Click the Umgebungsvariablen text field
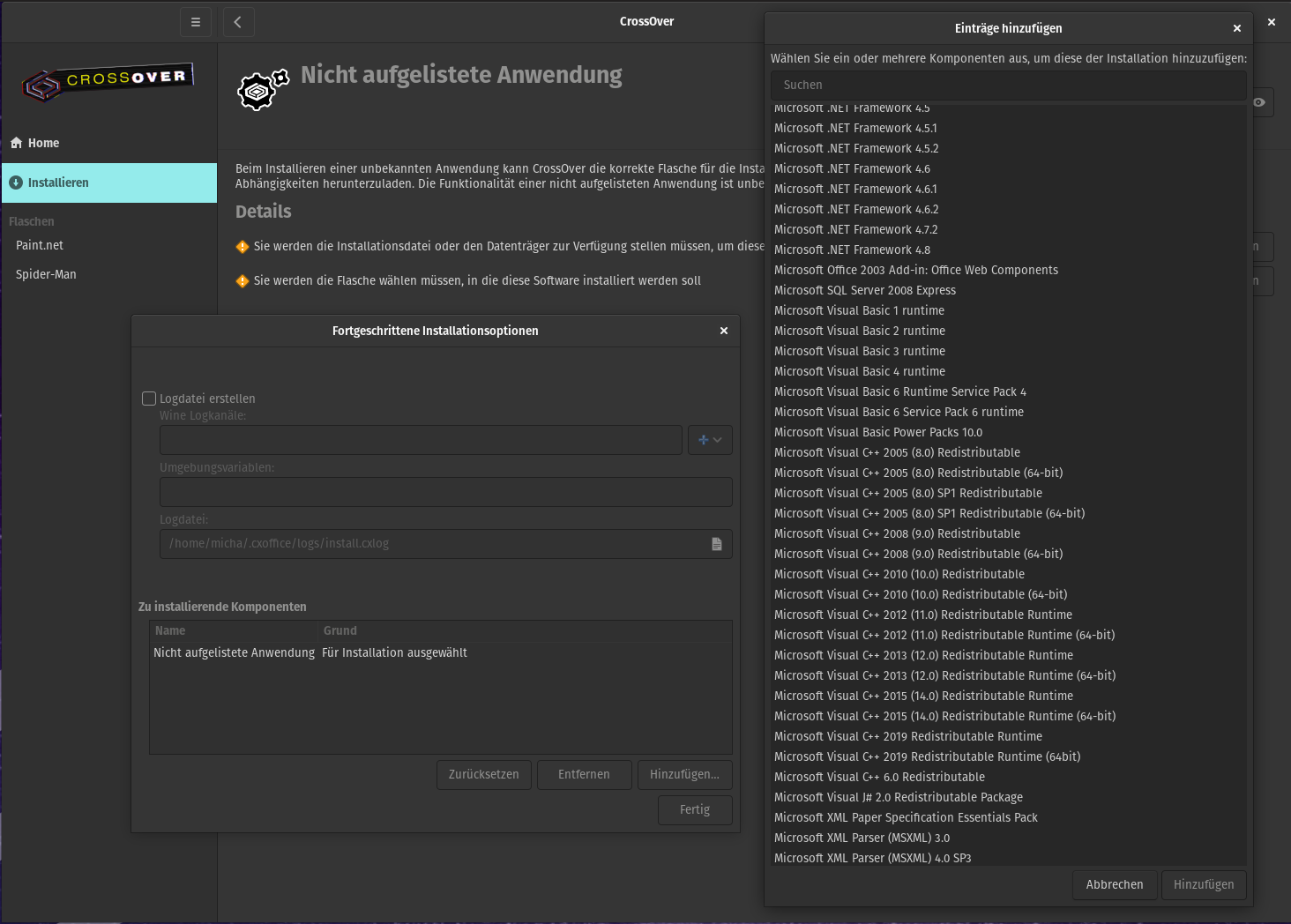Viewport: 1291px width, 924px height. point(446,492)
